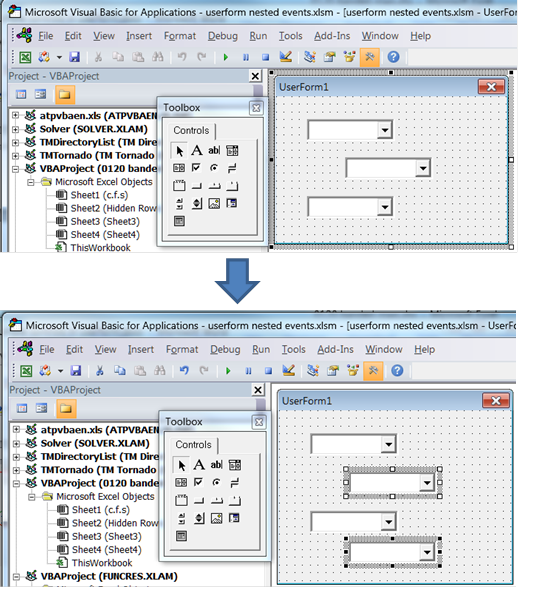Select the Image control in lower Toolbox
The width and height of the screenshot is (548, 604).
pos(217,518)
